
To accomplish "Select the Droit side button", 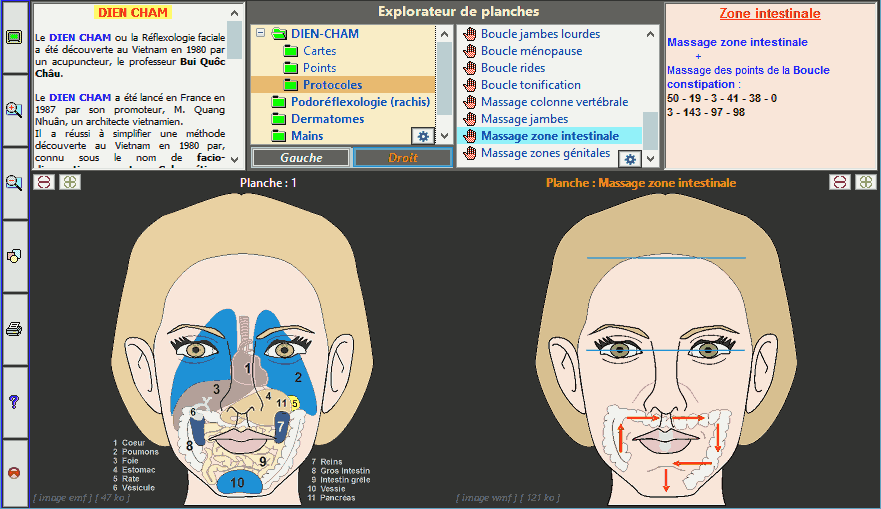I will [403, 158].
